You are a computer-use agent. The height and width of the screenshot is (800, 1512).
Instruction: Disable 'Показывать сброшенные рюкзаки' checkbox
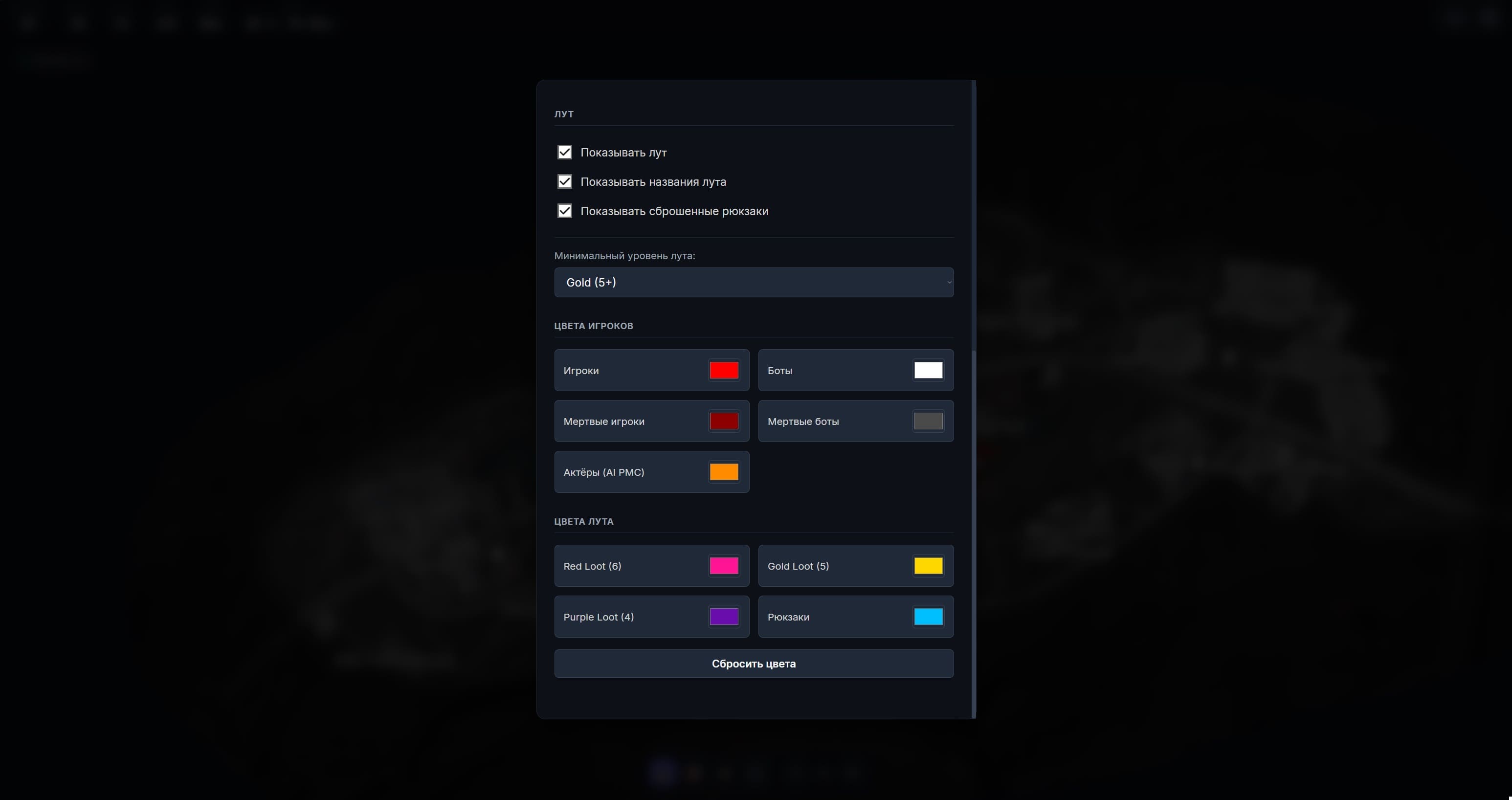tap(564, 211)
